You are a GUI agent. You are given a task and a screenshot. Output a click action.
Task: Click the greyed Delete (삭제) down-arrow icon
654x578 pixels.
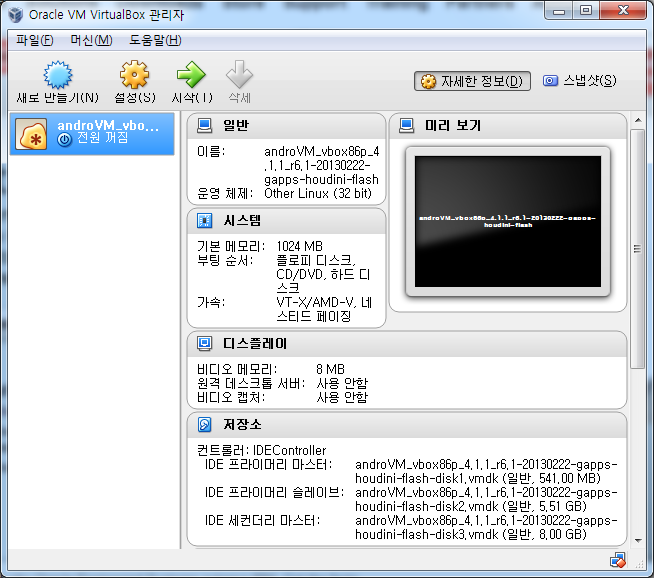[239, 75]
